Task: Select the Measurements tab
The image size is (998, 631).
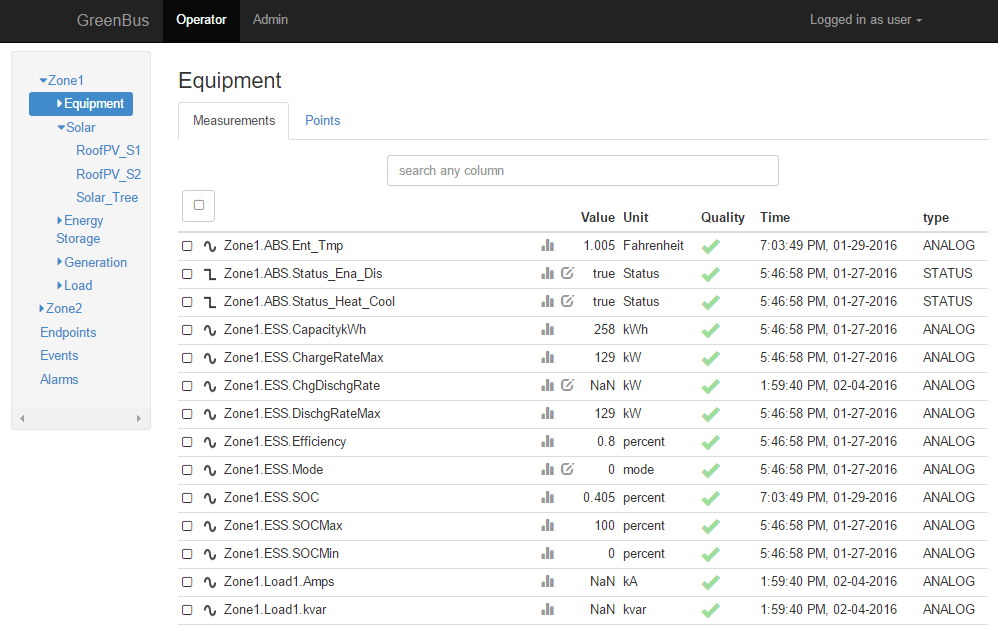Action: [234, 121]
